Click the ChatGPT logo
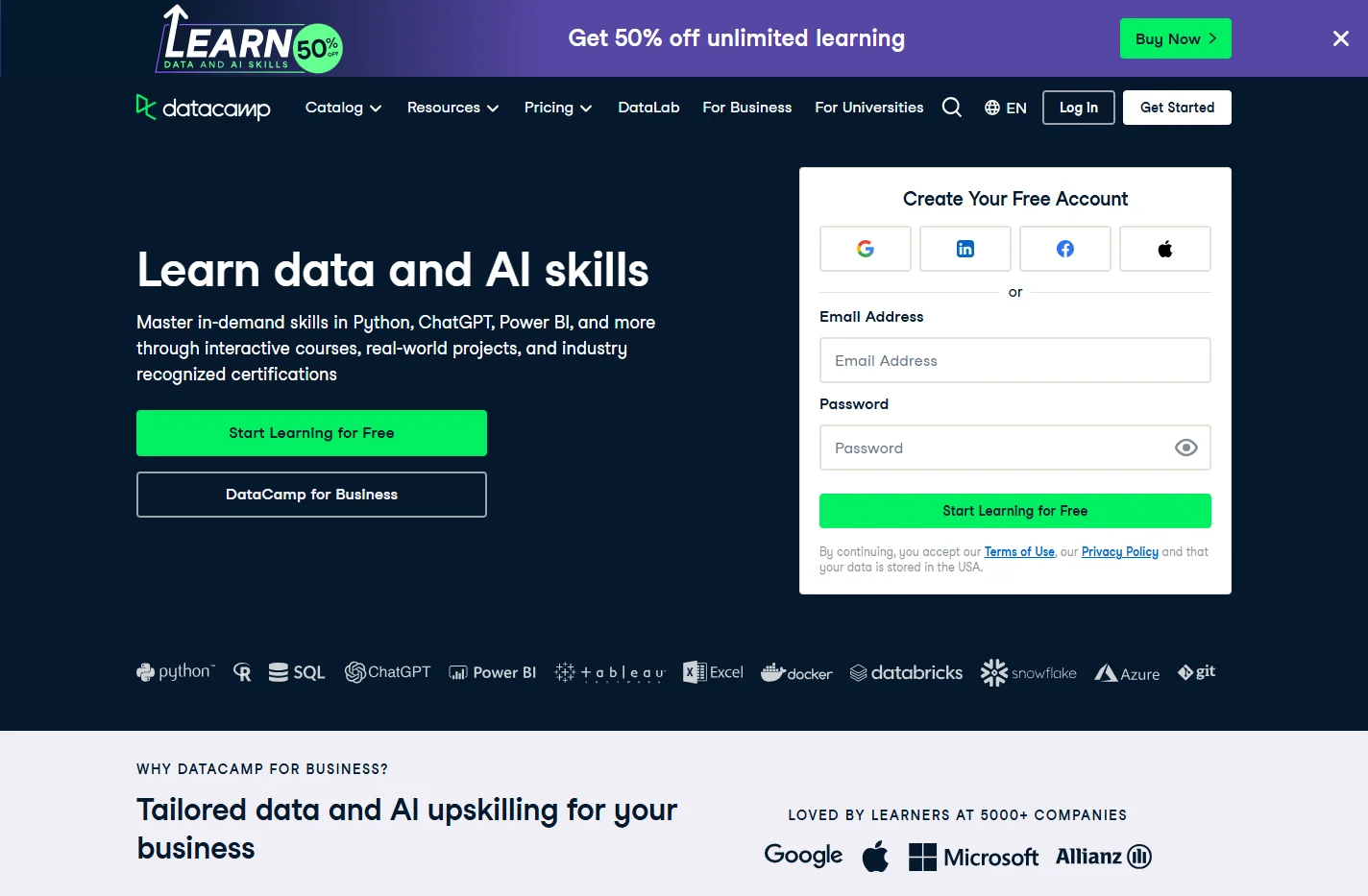1368x896 pixels. coord(388,672)
